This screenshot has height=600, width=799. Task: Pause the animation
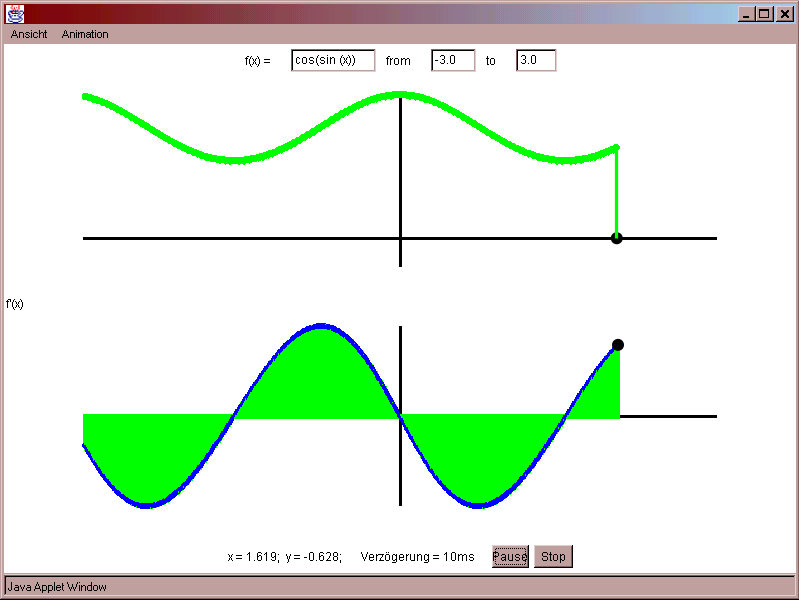510,556
